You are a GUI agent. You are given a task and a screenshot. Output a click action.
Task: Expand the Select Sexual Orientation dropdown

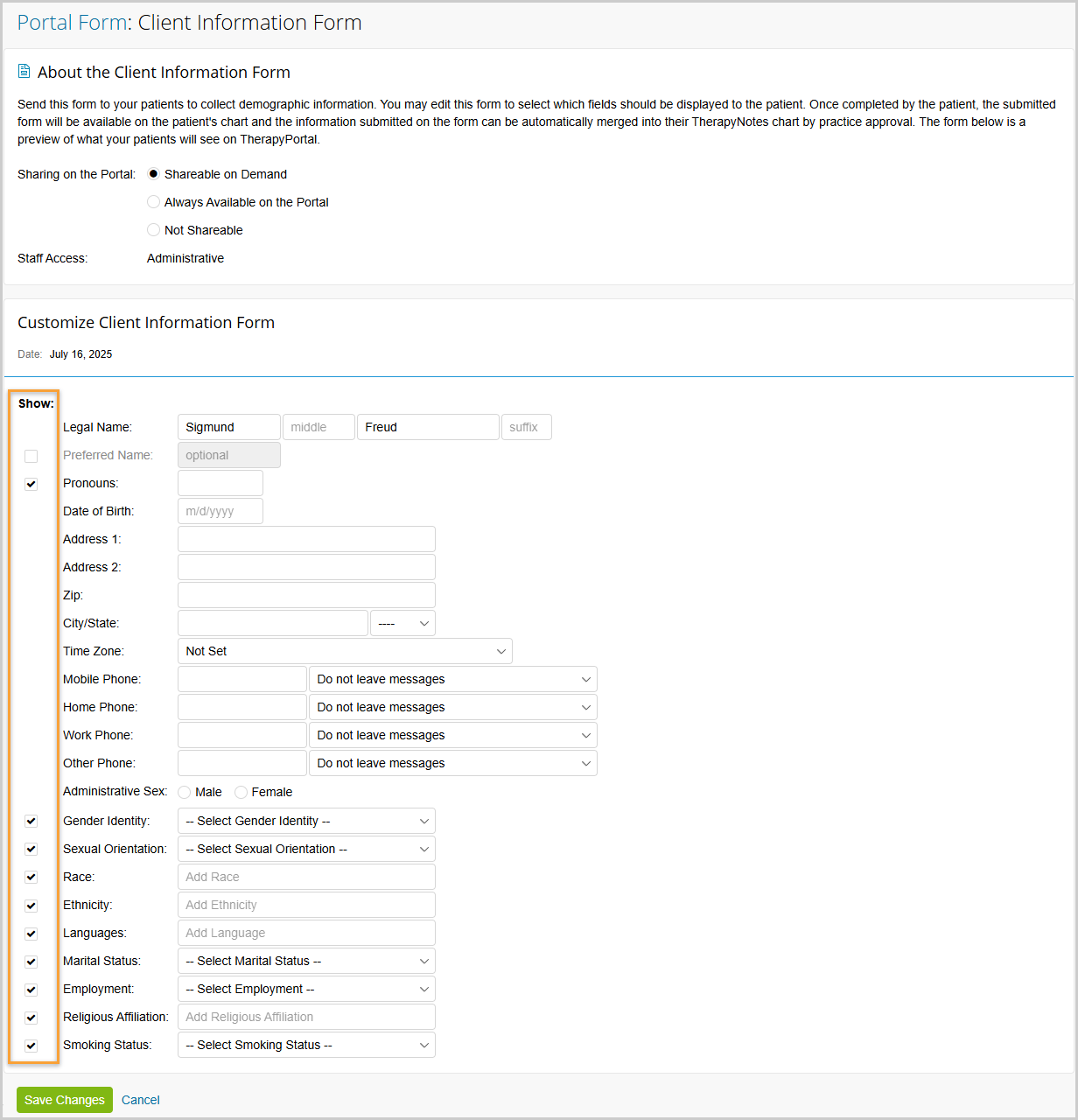(x=306, y=849)
